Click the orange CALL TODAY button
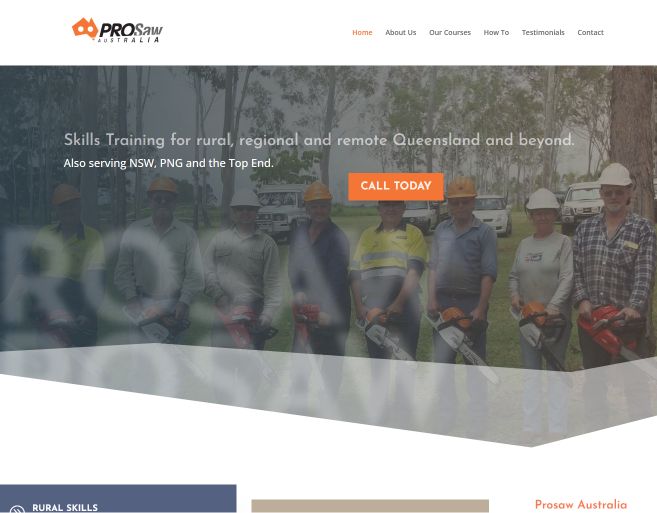Image resolution: width=657 pixels, height=513 pixels. pyautogui.click(x=396, y=186)
